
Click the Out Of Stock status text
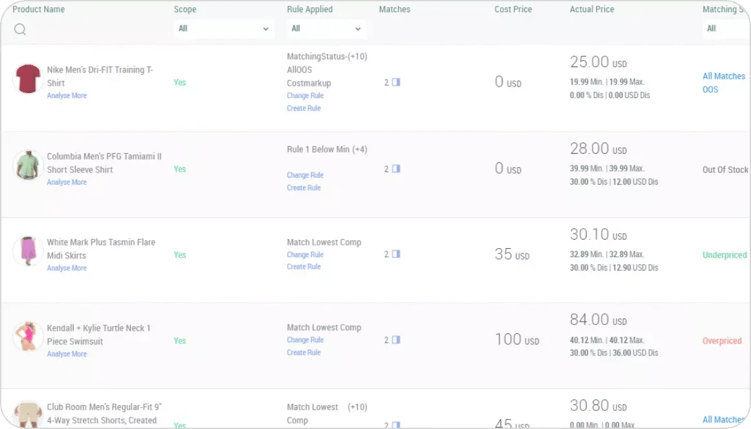[x=725, y=169]
